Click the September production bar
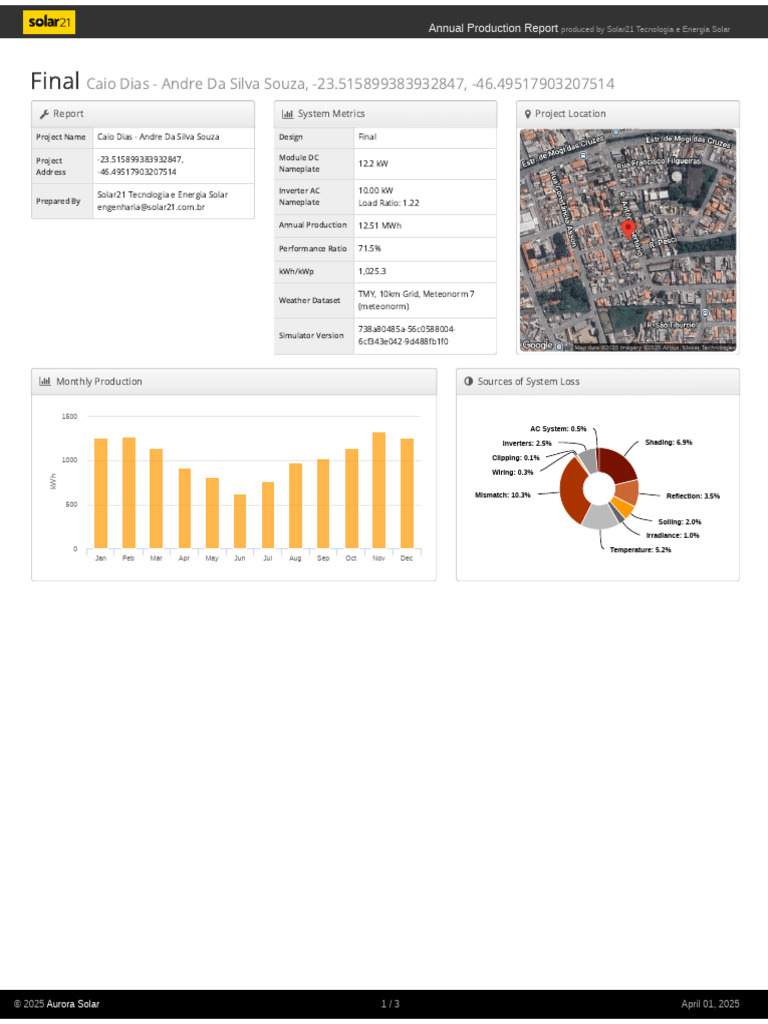This screenshot has width=768, height=1024. [323, 504]
